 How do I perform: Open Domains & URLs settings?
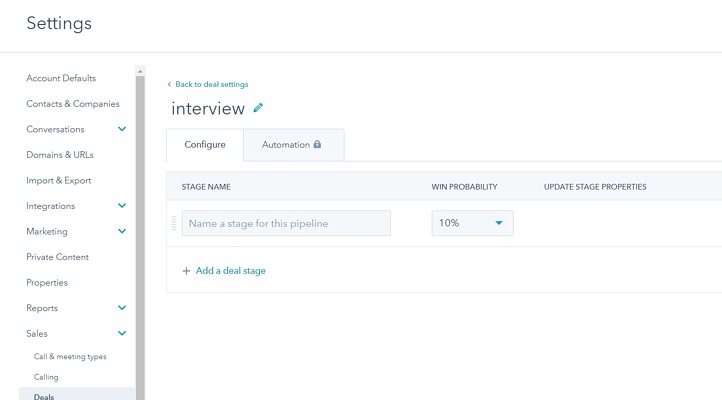pyautogui.click(x=60, y=155)
